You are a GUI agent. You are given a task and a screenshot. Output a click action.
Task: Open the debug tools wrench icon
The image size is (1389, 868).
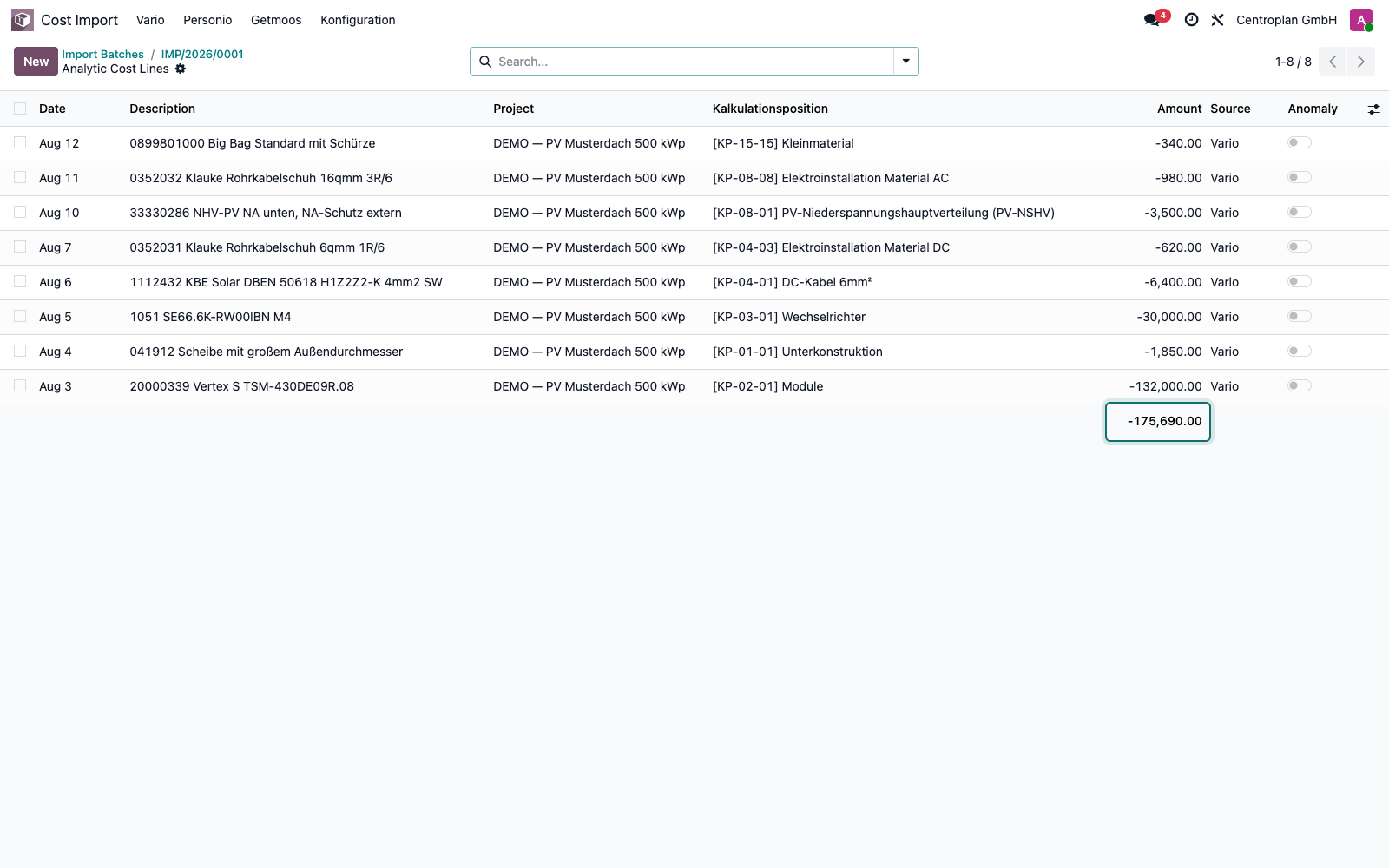click(1218, 20)
